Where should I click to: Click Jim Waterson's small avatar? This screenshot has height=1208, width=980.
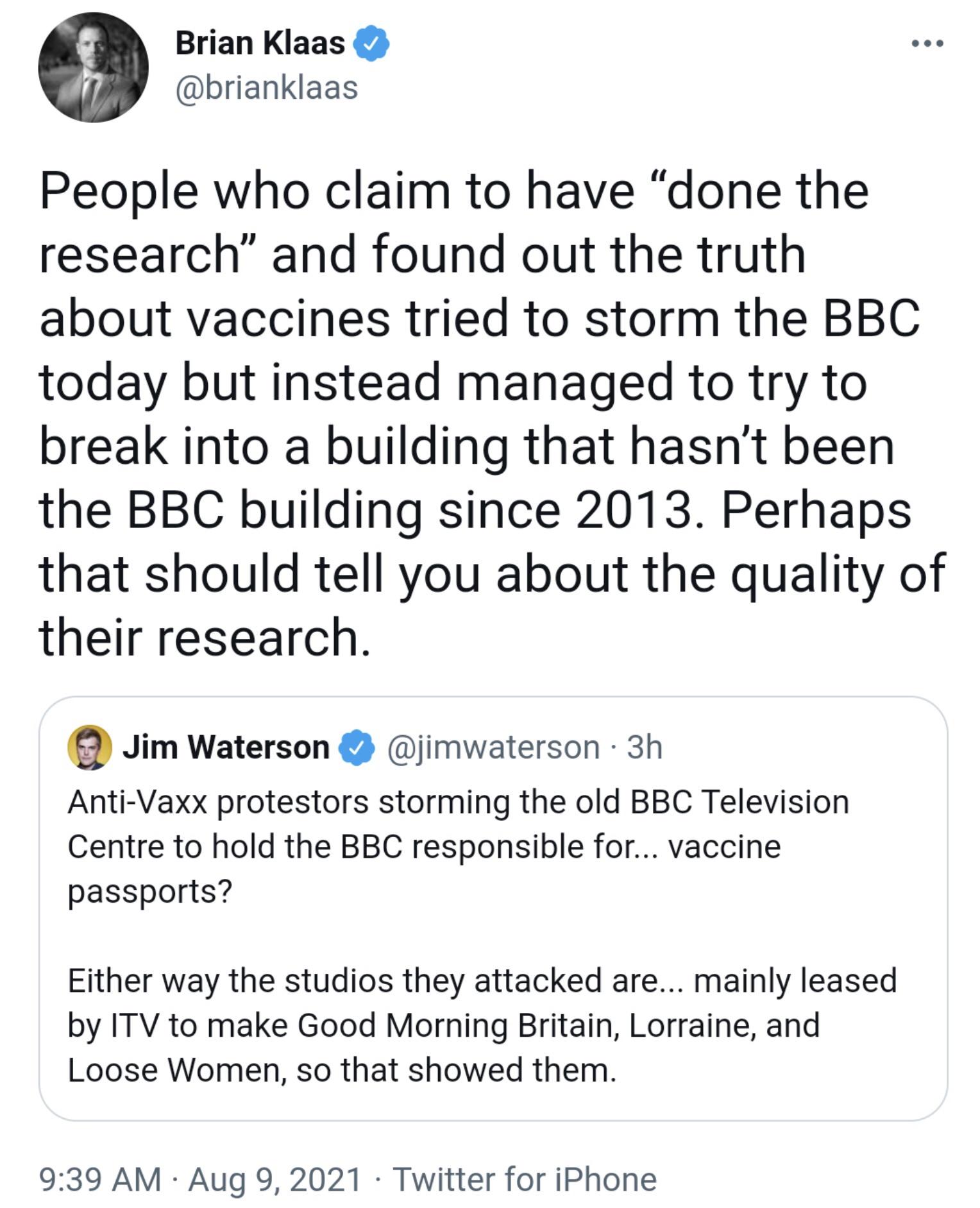90,747
